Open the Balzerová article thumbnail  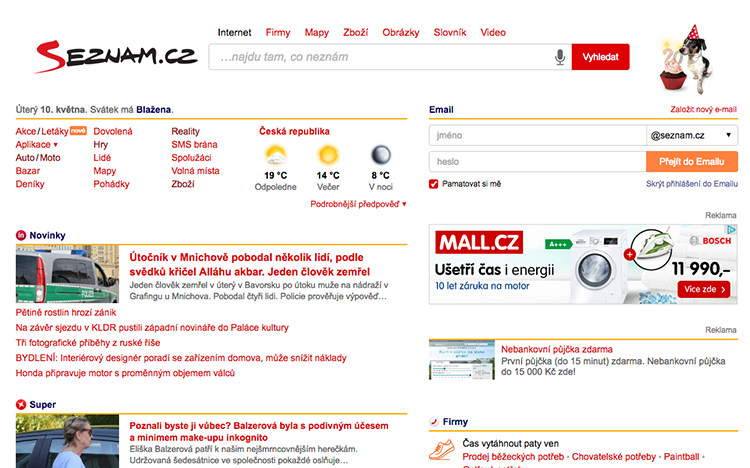click(x=67, y=441)
